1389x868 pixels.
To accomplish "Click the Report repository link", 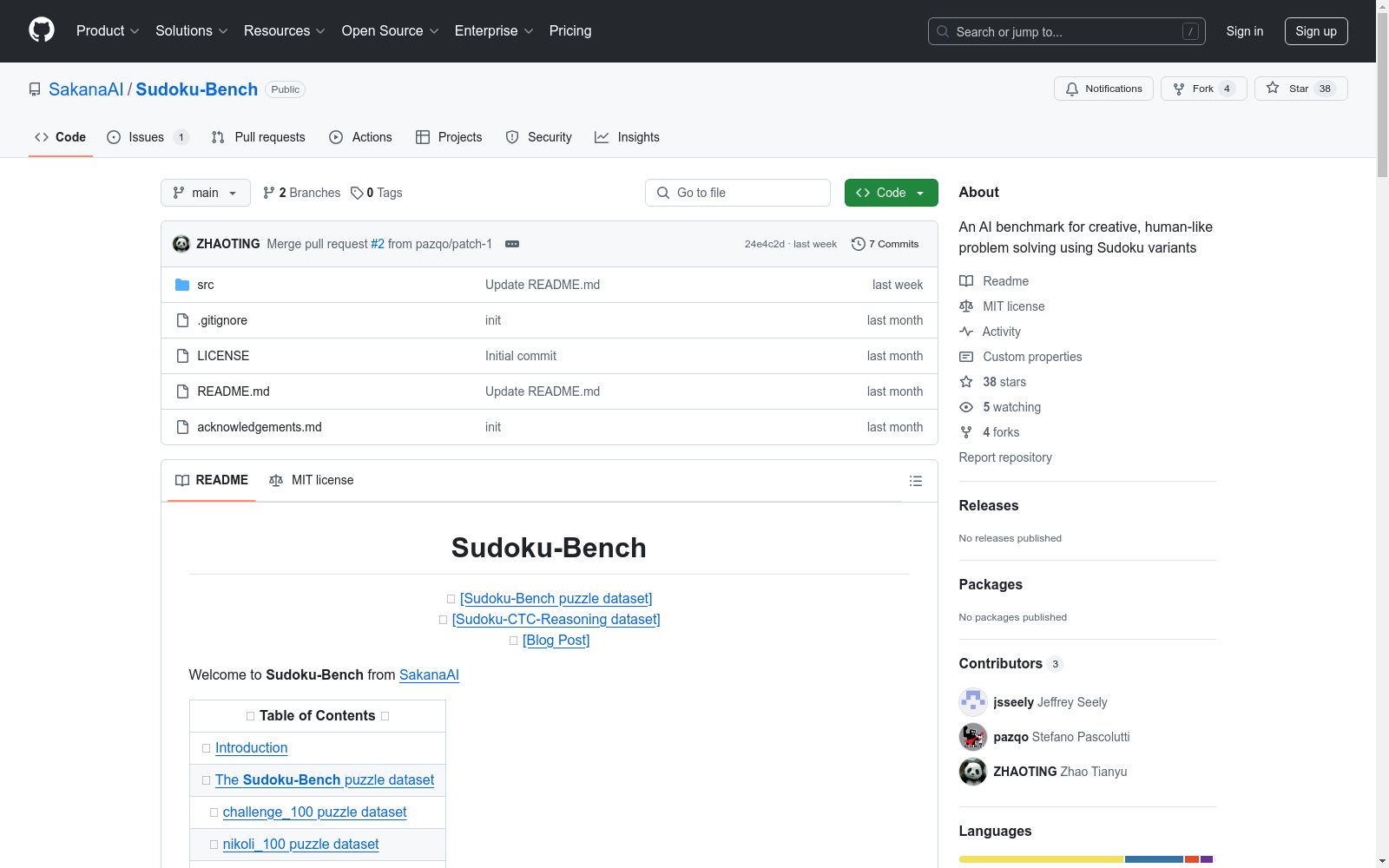I will point(1005,457).
